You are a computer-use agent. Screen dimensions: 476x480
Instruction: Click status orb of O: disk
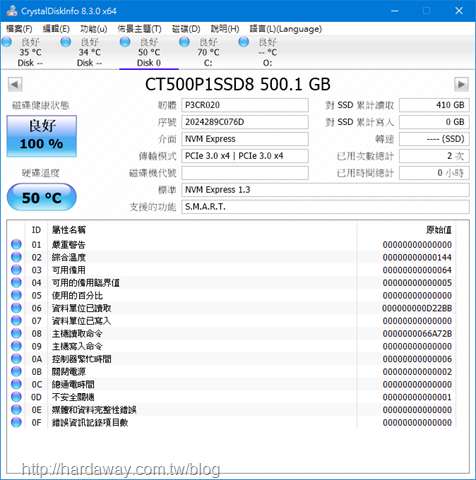coord(244,42)
